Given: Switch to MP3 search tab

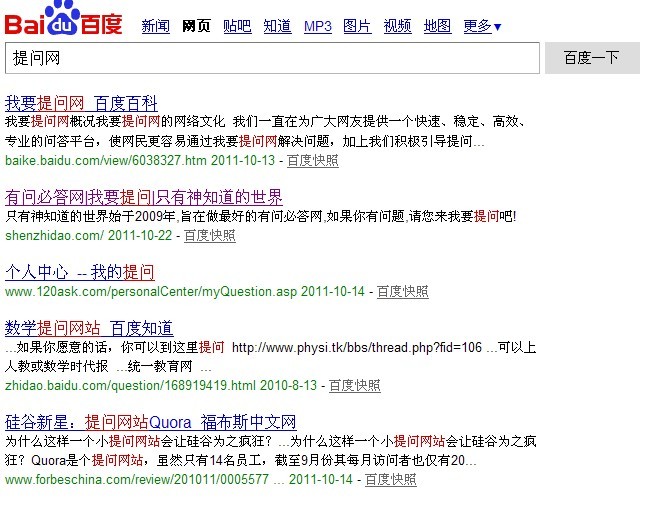Looking at the screenshot, I should 317,26.
